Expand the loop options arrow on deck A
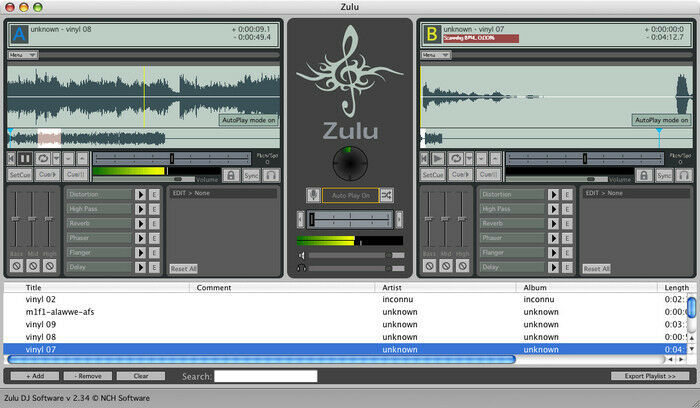This screenshot has width=700, height=408. 56,158
